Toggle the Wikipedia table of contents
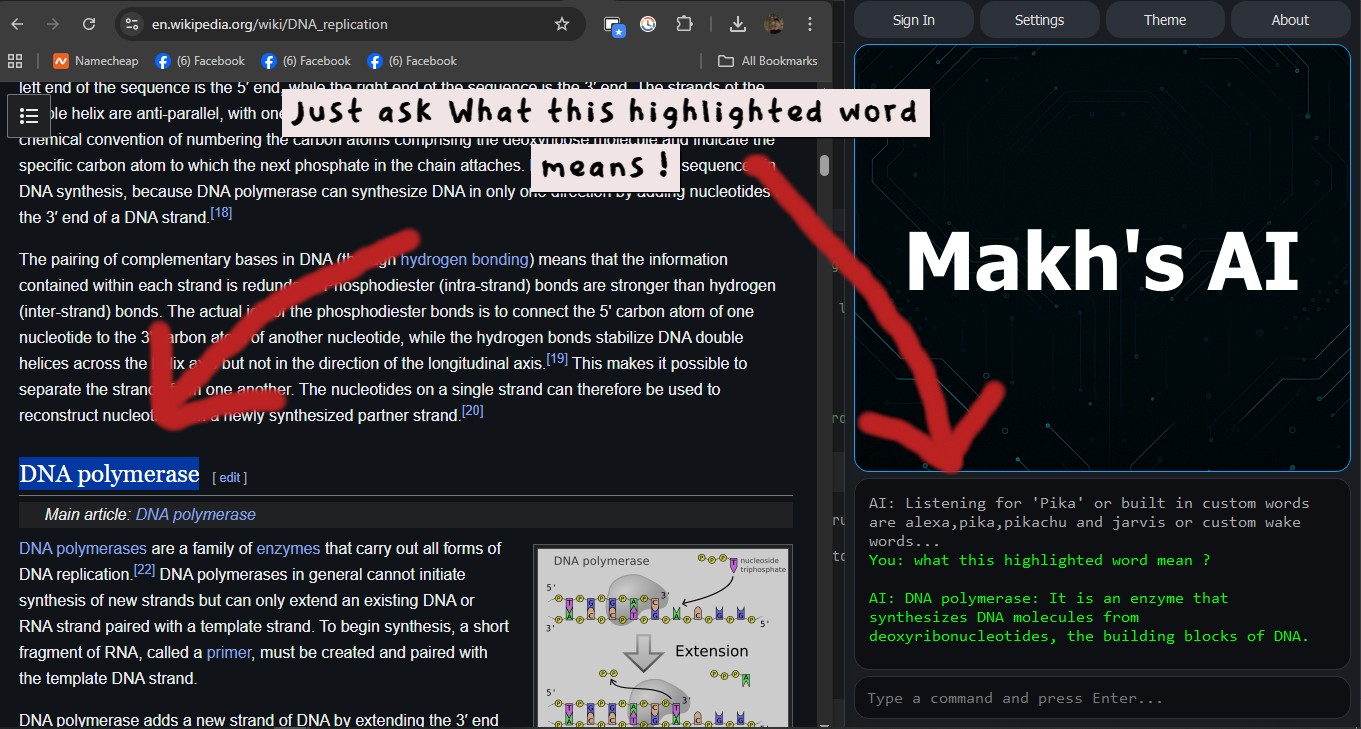The height and width of the screenshot is (729, 1361). coord(29,116)
